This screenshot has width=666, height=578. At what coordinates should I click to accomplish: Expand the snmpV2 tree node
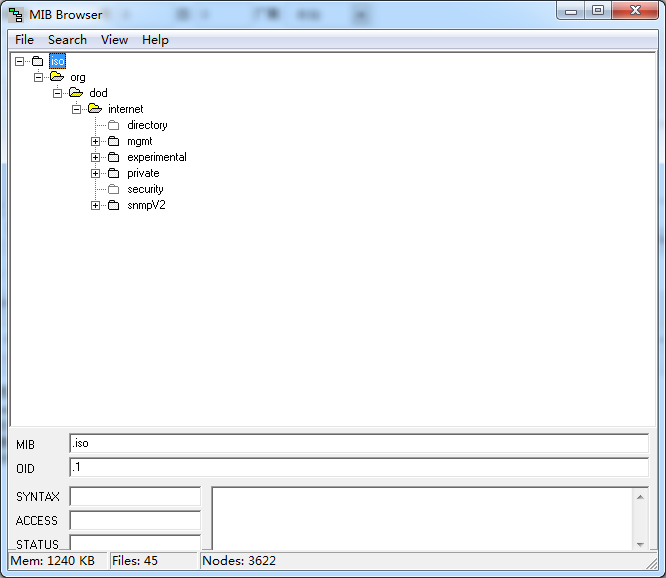[96, 205]
